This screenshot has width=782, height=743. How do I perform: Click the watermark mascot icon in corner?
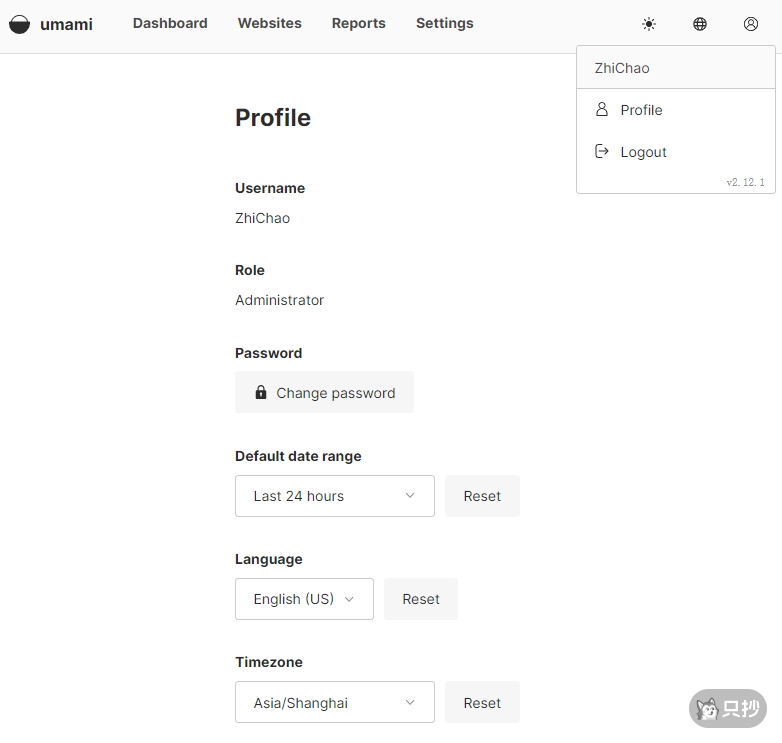tap(708, 709)
